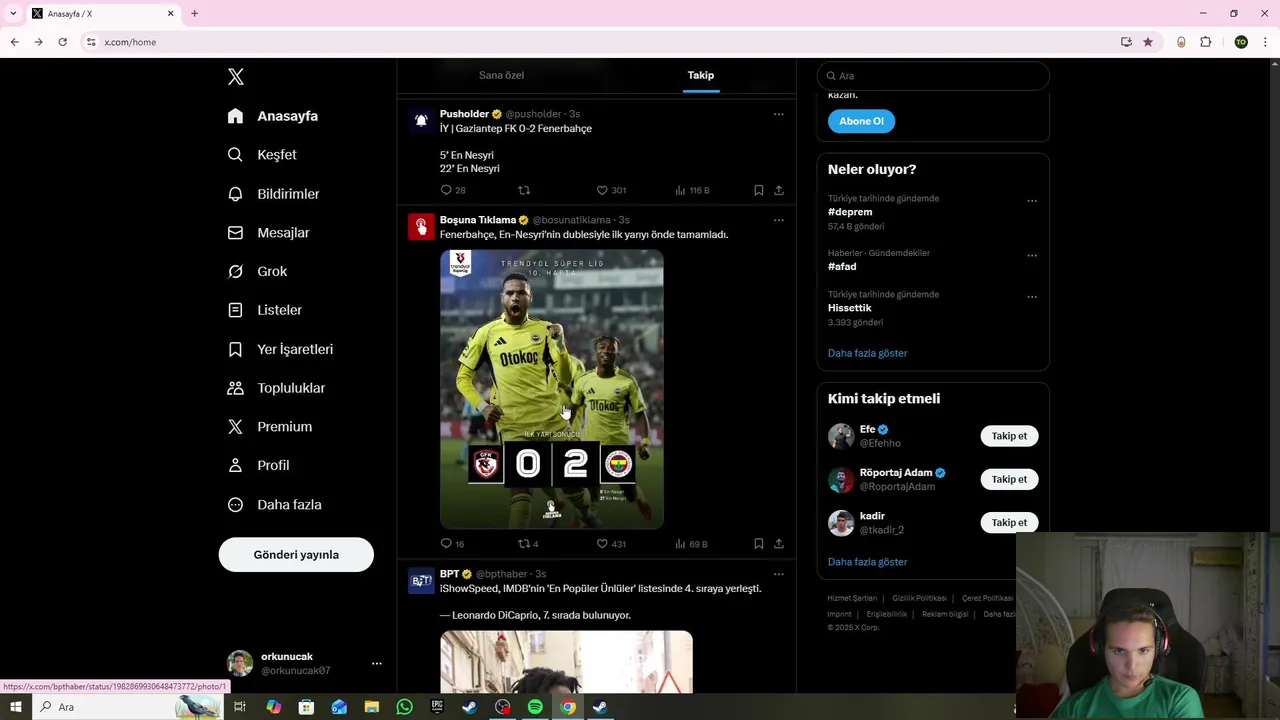Open Spotify from the taskbar
This screenshot has height=720, width=1280.
pyautogui.click(x=535, y=707)
